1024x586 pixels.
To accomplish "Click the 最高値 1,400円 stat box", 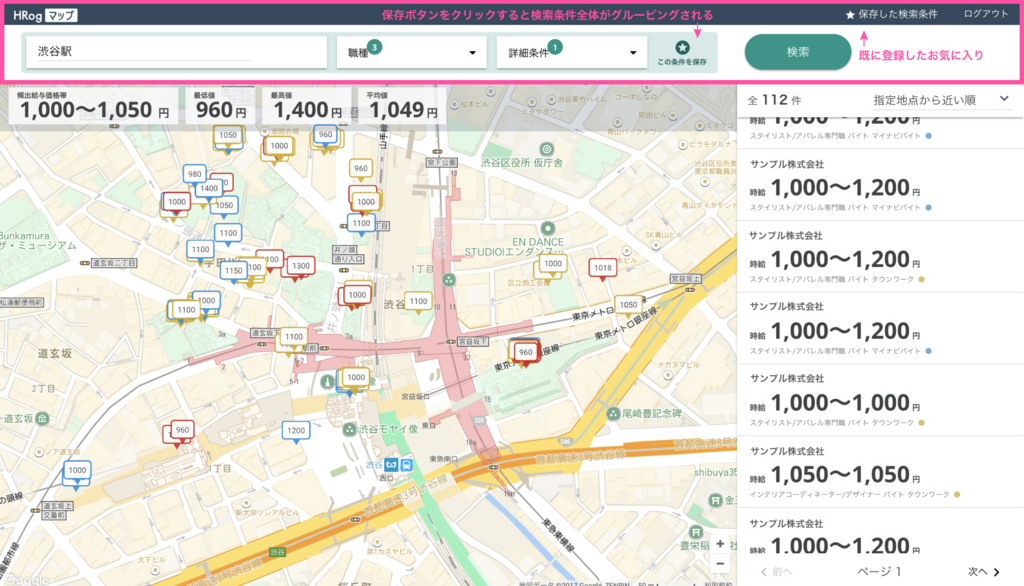I will tap(306, 105).
